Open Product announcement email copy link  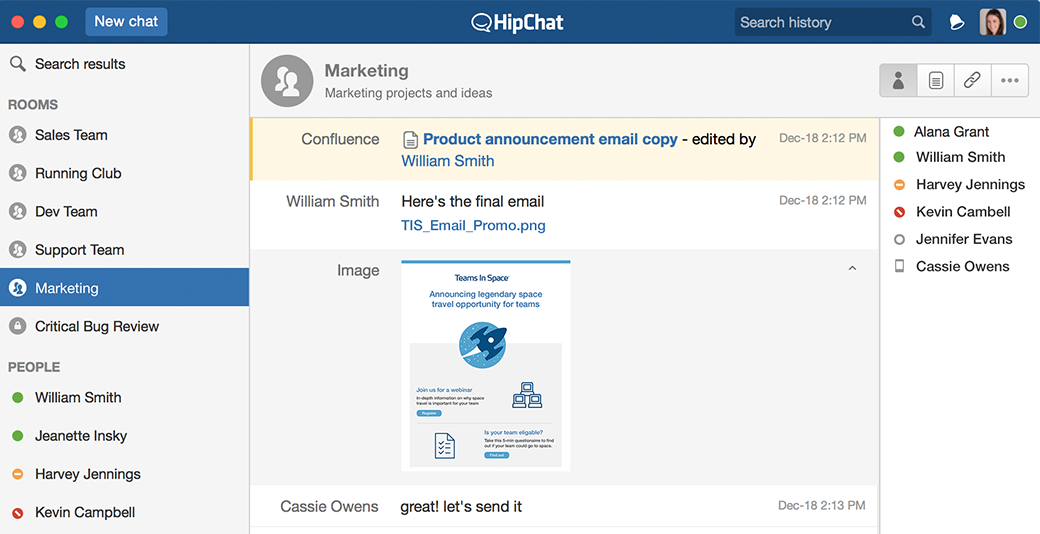coord(550,139)
